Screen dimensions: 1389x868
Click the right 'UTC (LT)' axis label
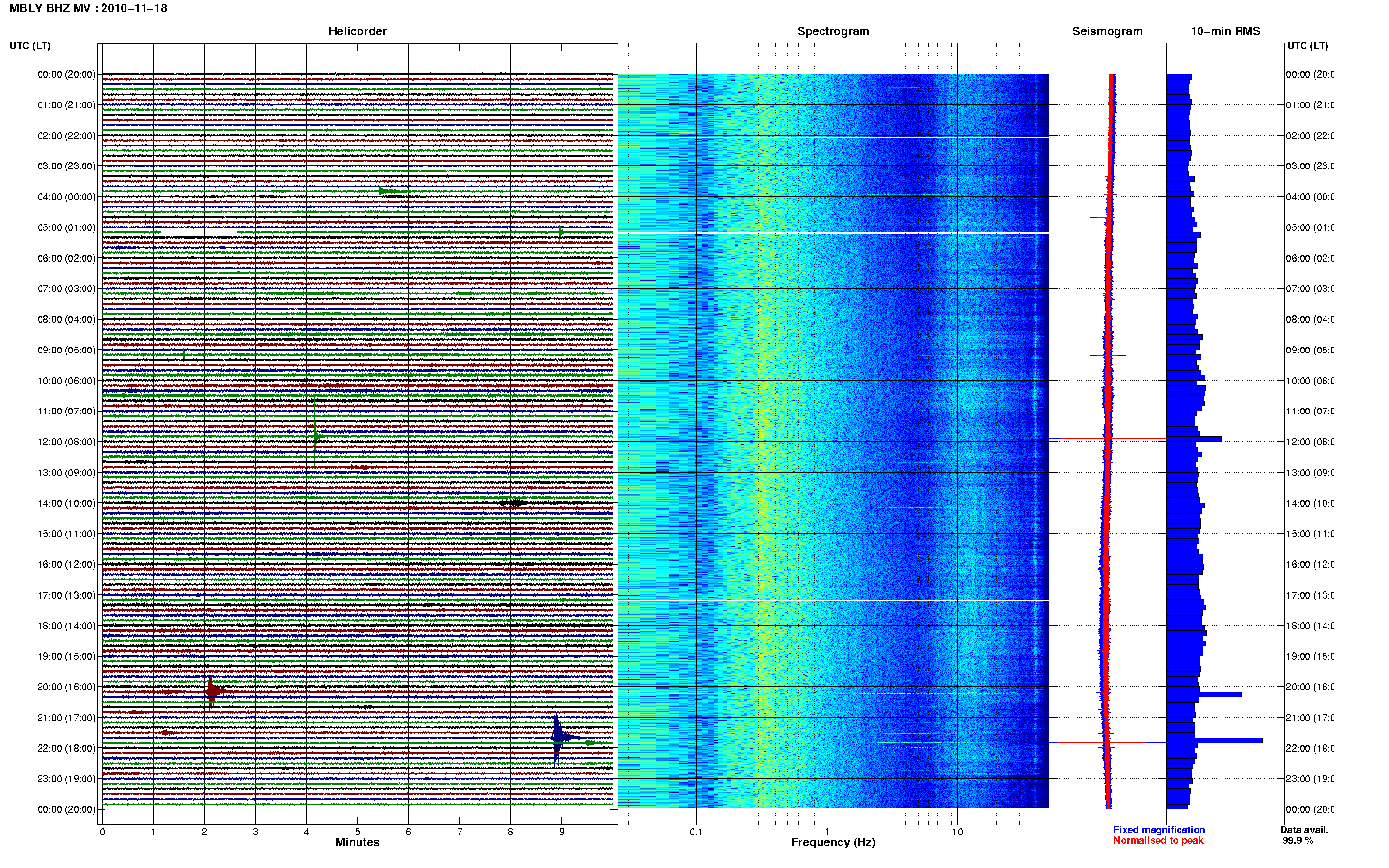coord(1307,46)
